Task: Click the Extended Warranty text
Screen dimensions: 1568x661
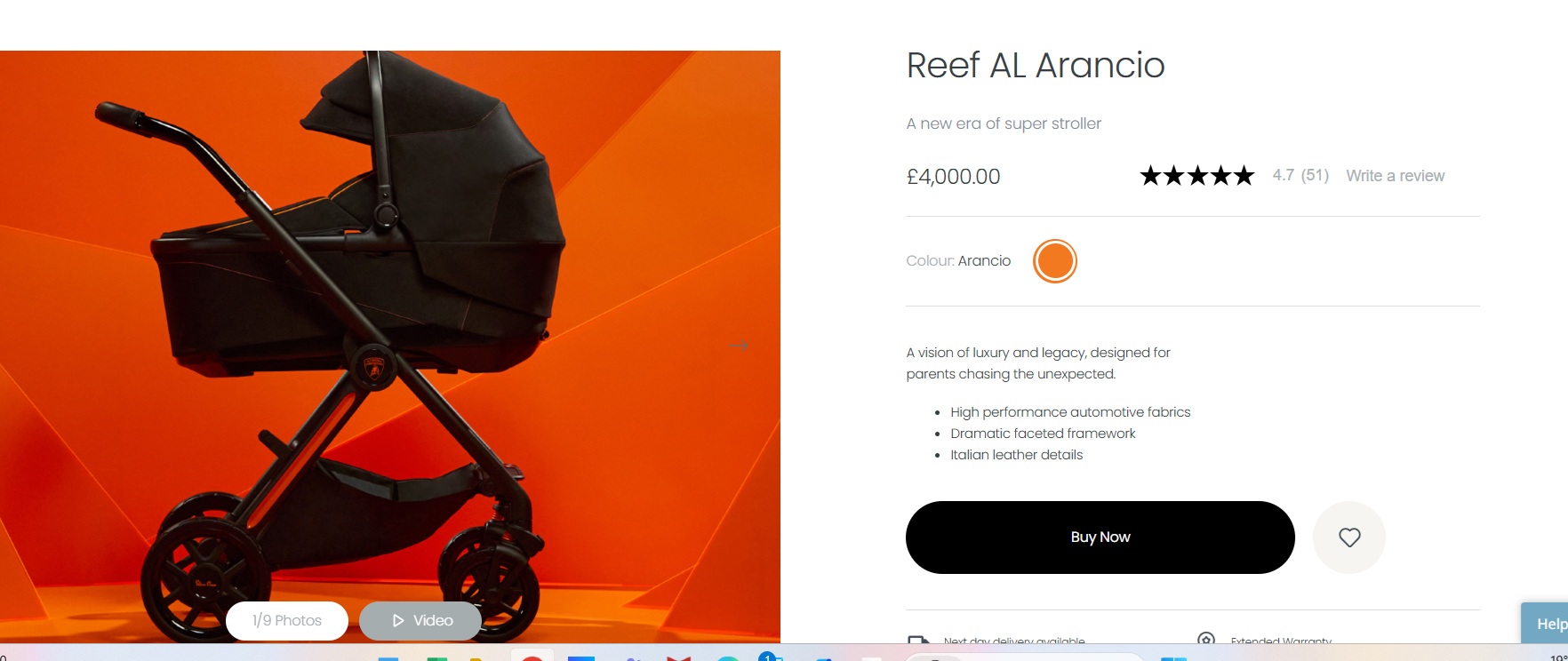Action: point(1281,641)
